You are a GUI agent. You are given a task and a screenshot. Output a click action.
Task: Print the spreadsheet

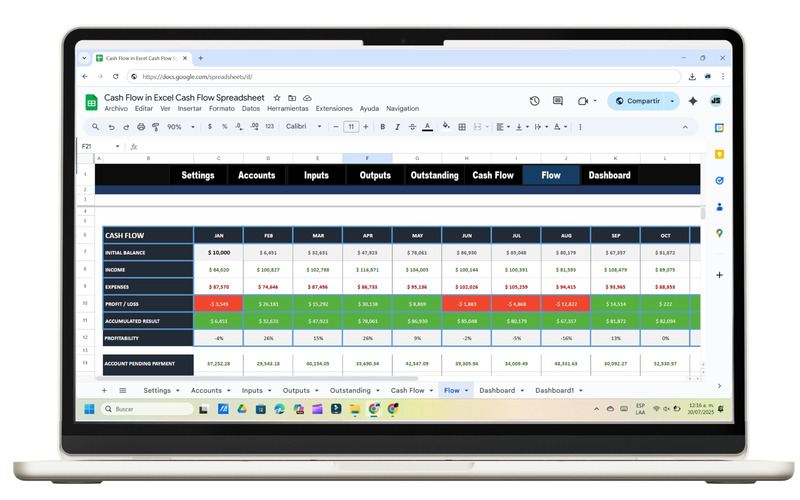point(141,127)
